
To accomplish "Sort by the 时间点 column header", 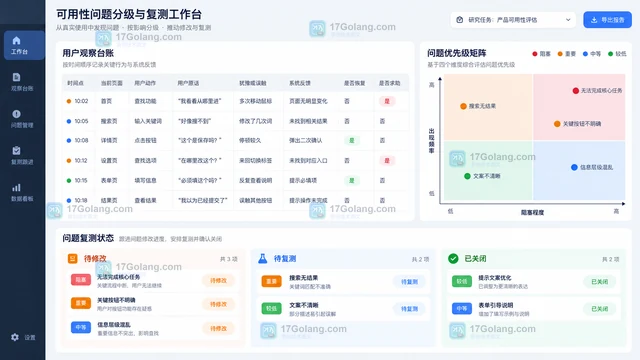I will coord(76,83).
